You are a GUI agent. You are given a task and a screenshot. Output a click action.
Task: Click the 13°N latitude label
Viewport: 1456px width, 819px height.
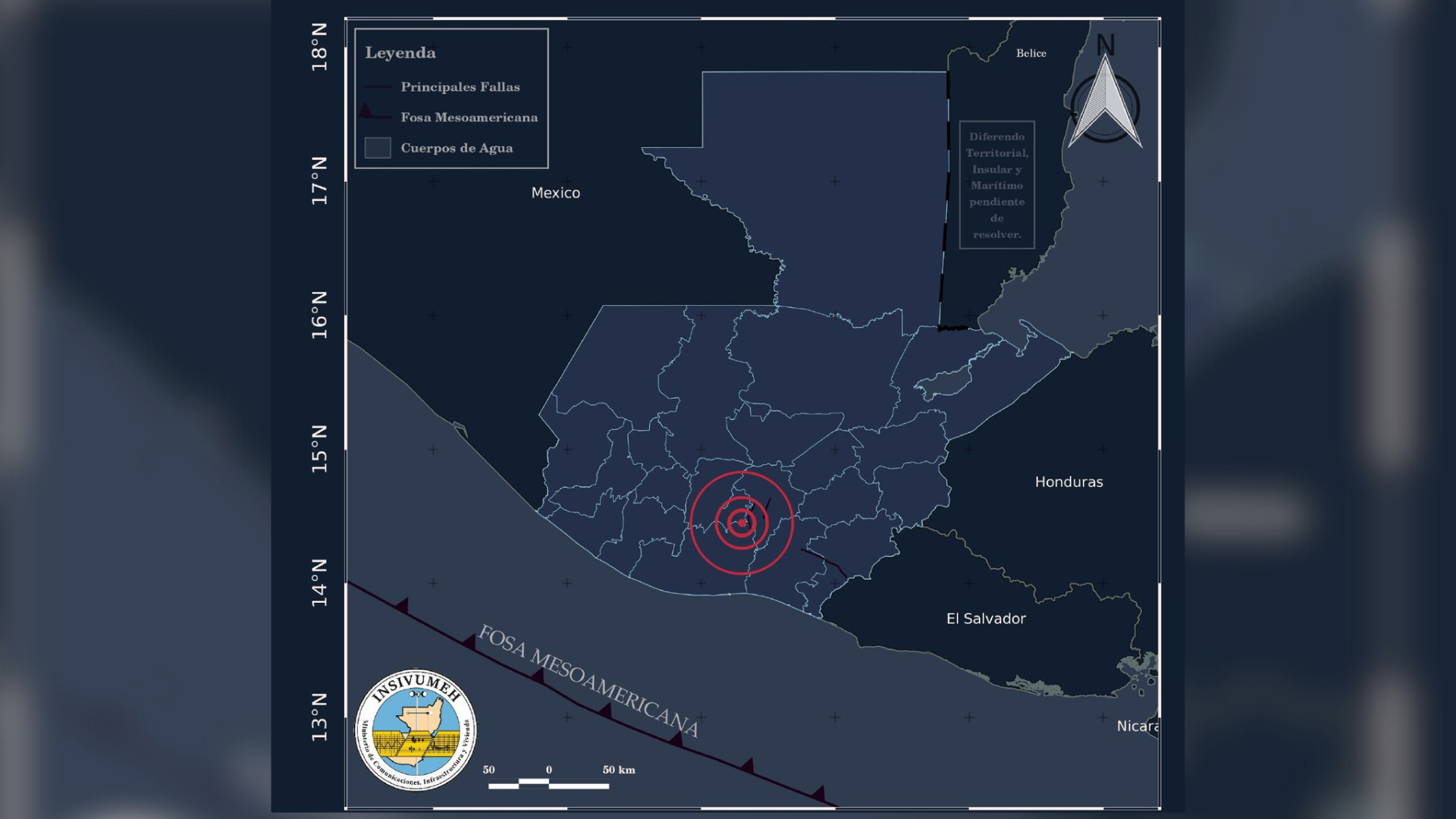[319, 717]
